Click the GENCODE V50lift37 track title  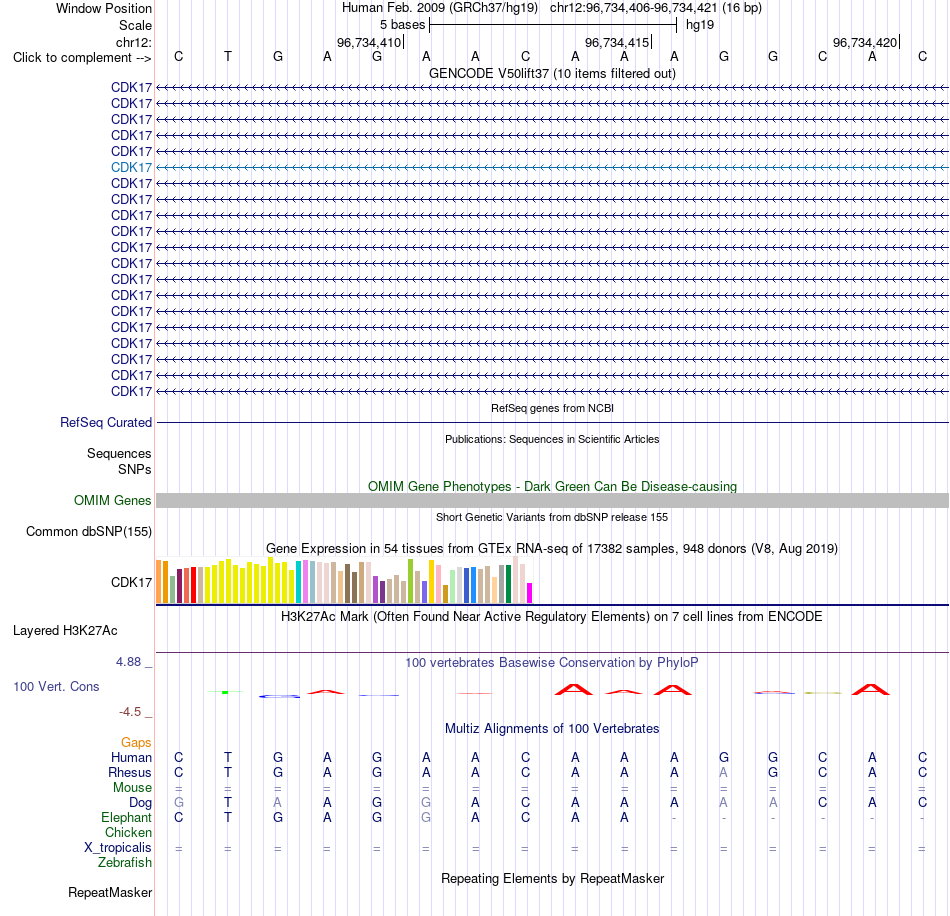pos(552,73)
